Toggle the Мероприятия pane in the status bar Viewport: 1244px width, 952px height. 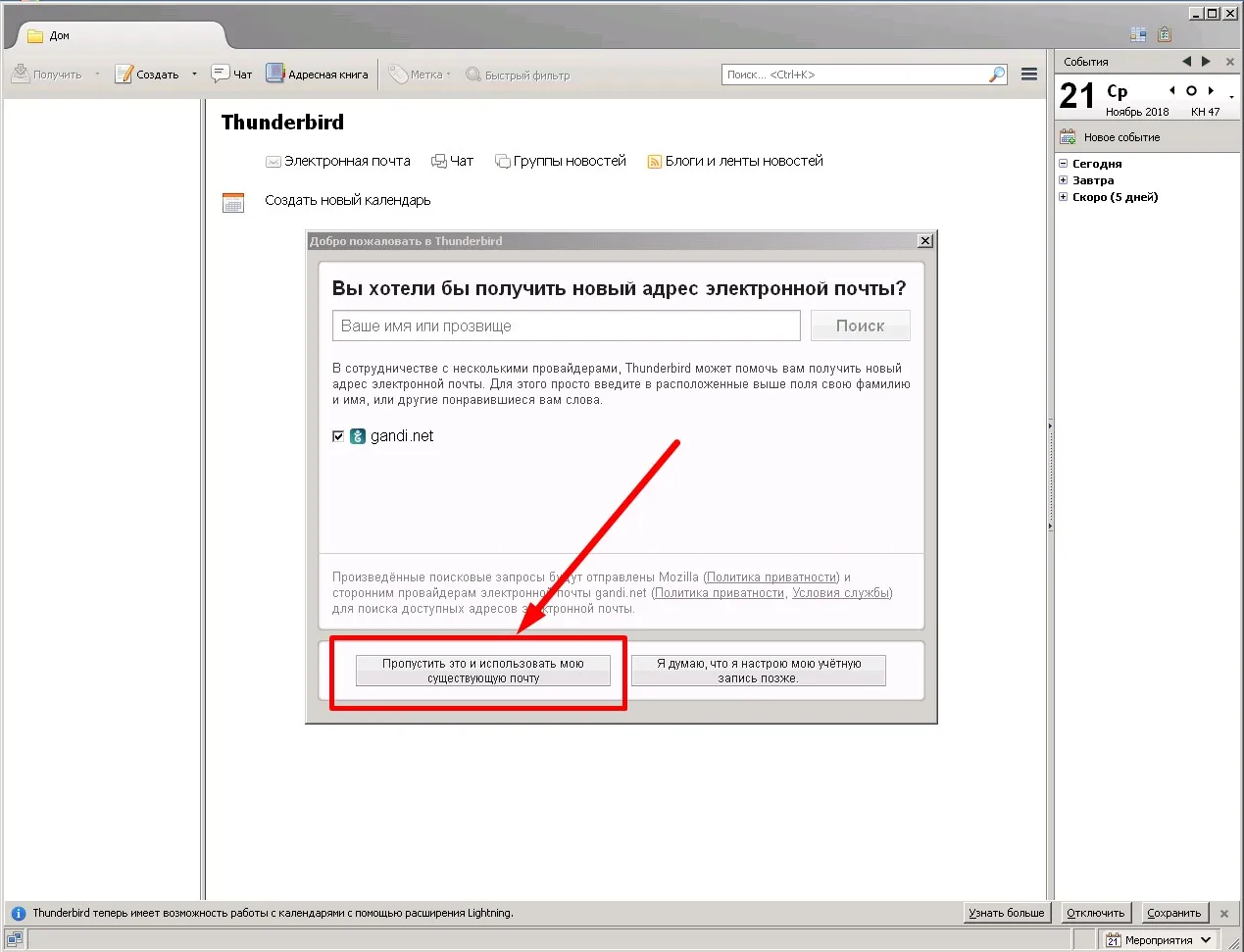click(1161, 939)
